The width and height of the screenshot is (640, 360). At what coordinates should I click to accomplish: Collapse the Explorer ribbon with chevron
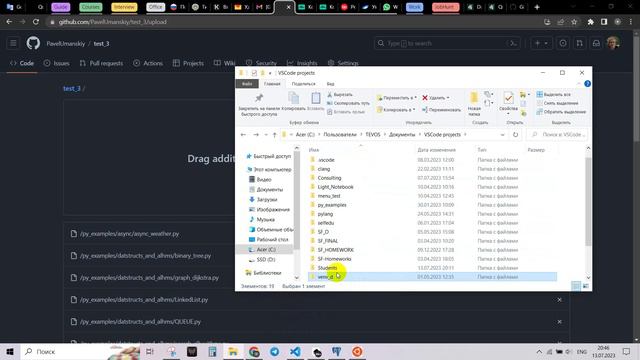click(579, 84)
